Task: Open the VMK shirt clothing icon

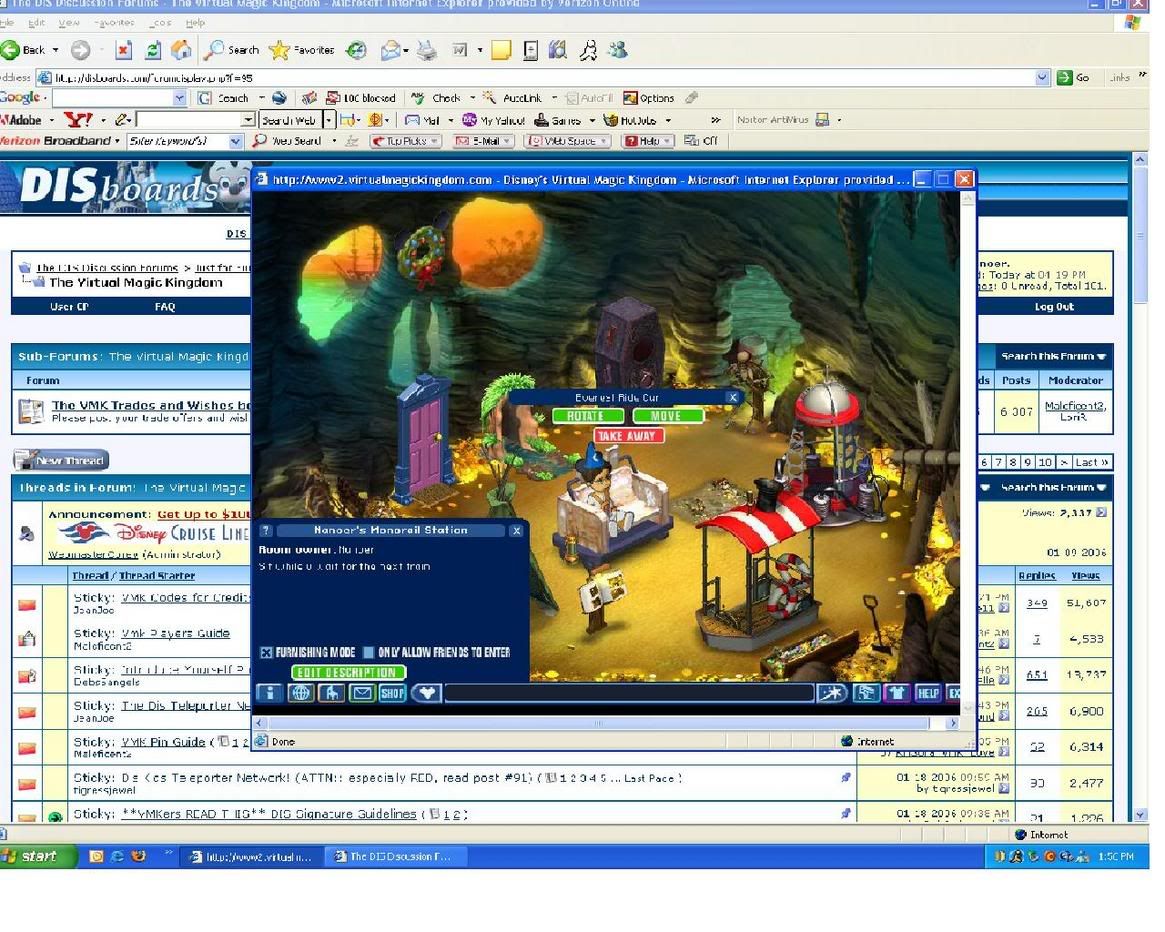Action: tap(897, 693)
